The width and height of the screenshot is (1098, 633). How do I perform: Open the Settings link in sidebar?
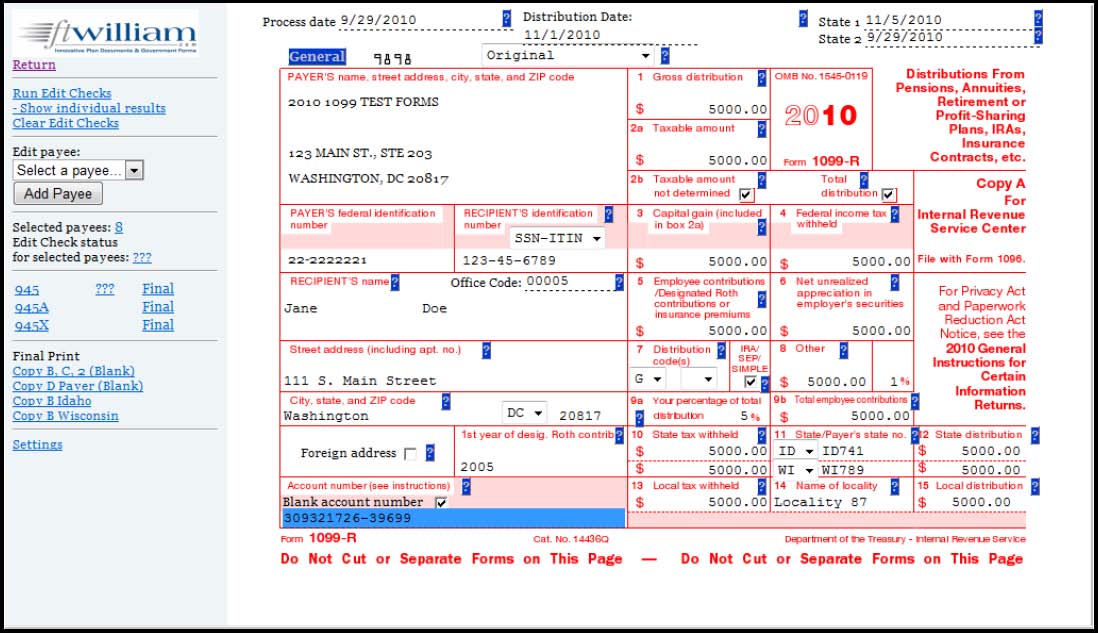(x=37, y=445)
